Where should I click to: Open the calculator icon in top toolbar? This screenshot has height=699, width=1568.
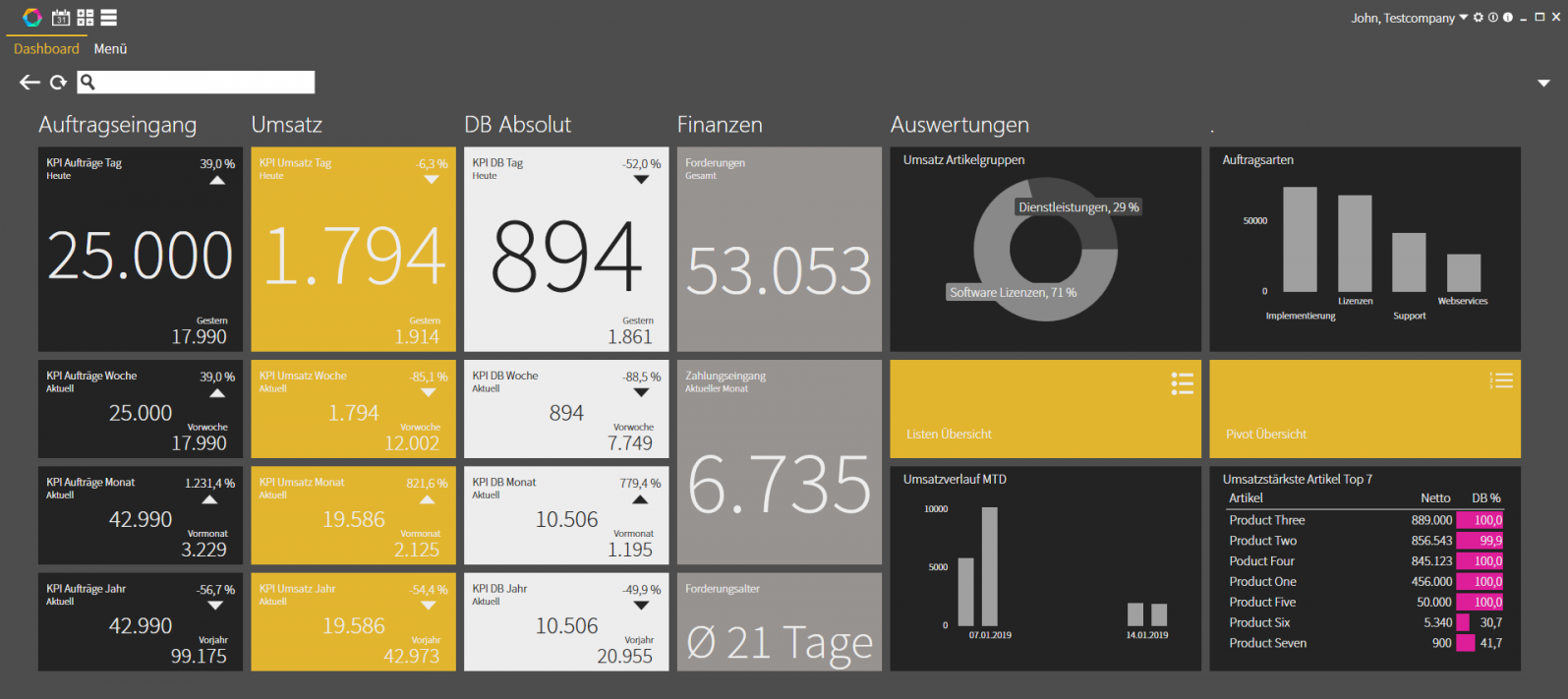pyautogui.click(x=86, y=17)
